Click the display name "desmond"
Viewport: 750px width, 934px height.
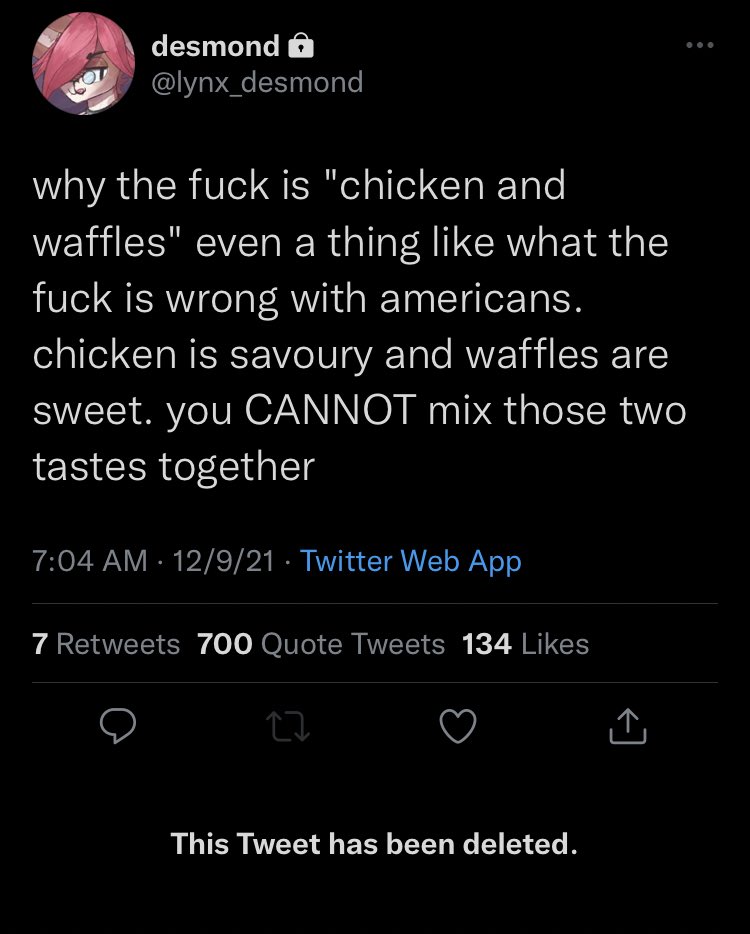[x=216, y=46]
